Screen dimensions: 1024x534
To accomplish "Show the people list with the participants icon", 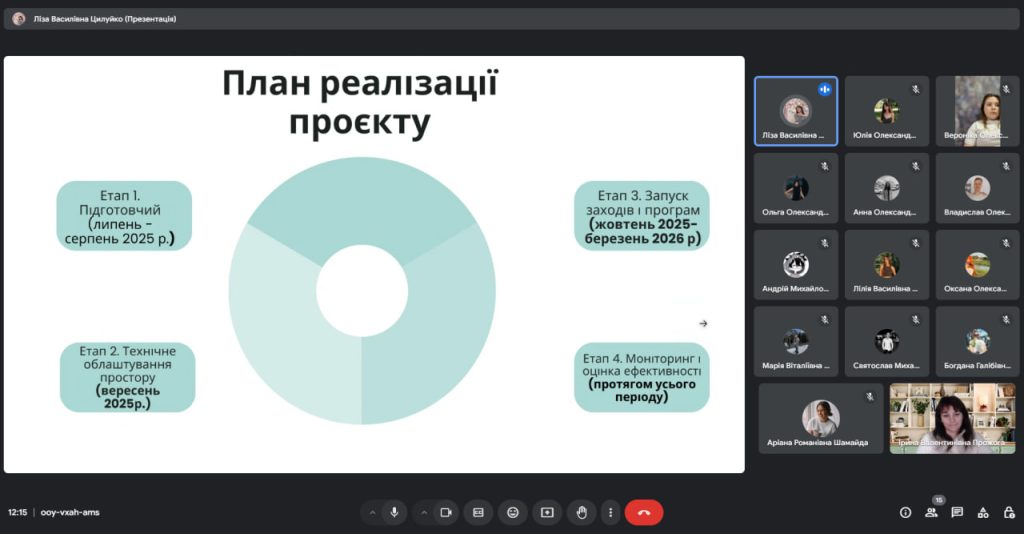I will point(931,512).
